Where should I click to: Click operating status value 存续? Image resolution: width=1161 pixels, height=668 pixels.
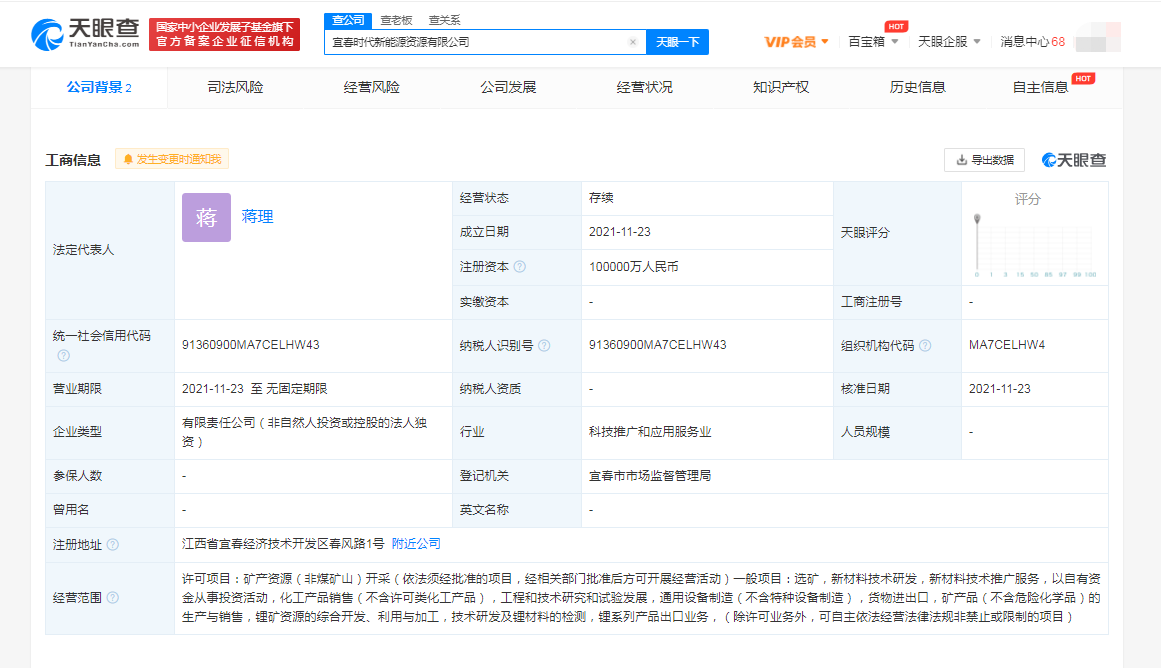pyautogui.click(x=600, y=198)
